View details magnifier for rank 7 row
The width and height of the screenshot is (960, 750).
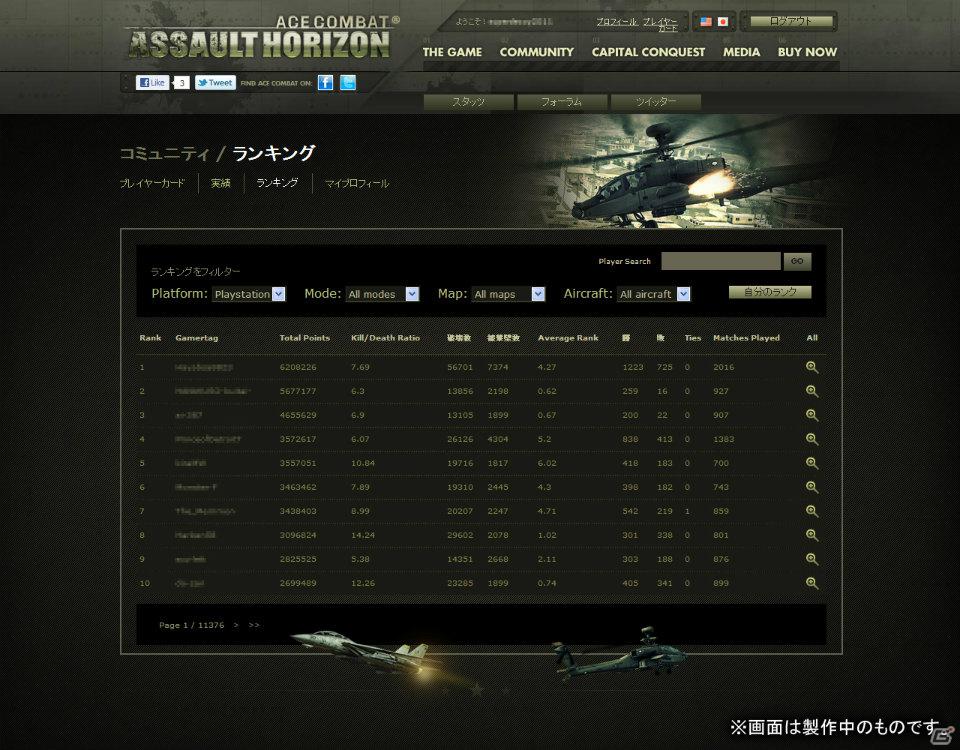point(812,511)
